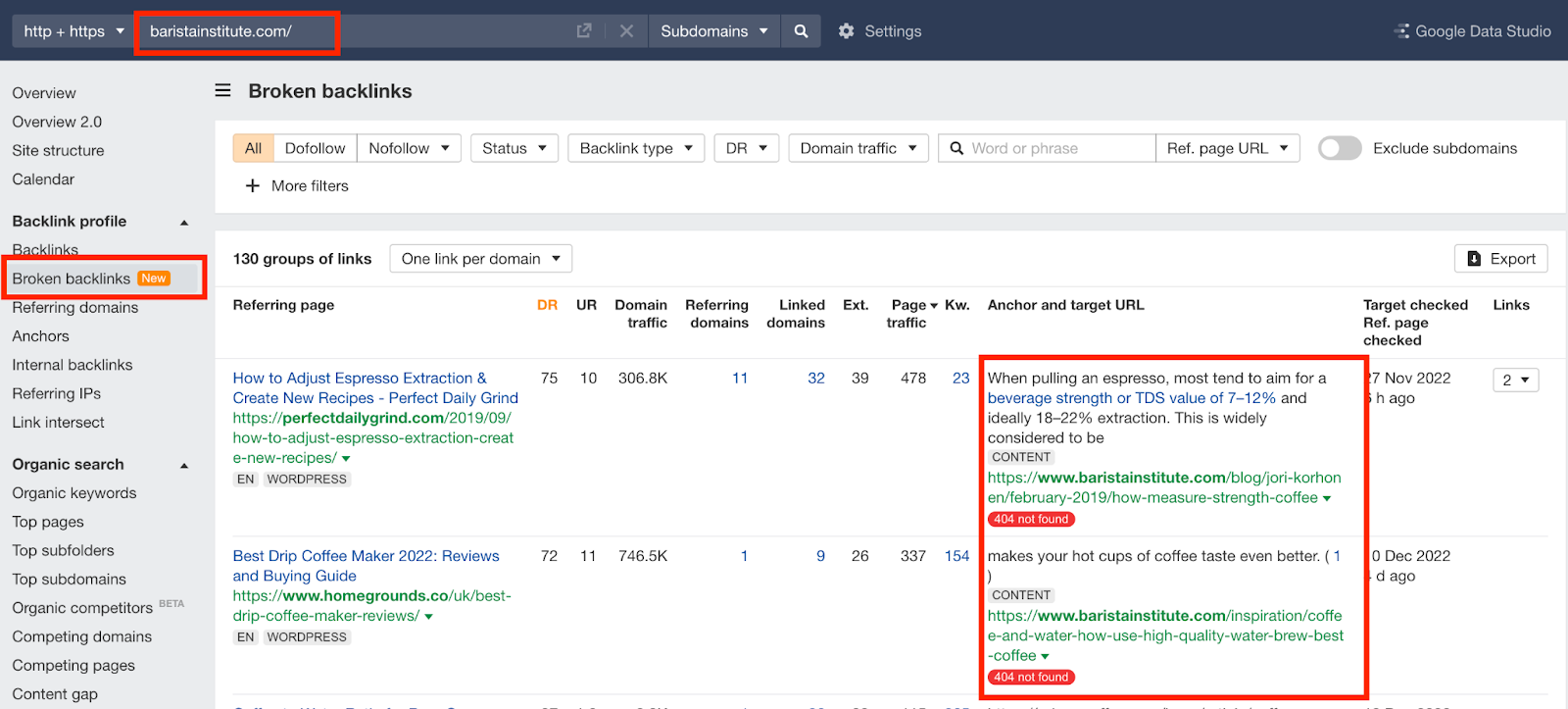The height and width of the screenshot is (709, 1568).
Task: Open Content gap in sidebar
Action: tap(55, 694)
